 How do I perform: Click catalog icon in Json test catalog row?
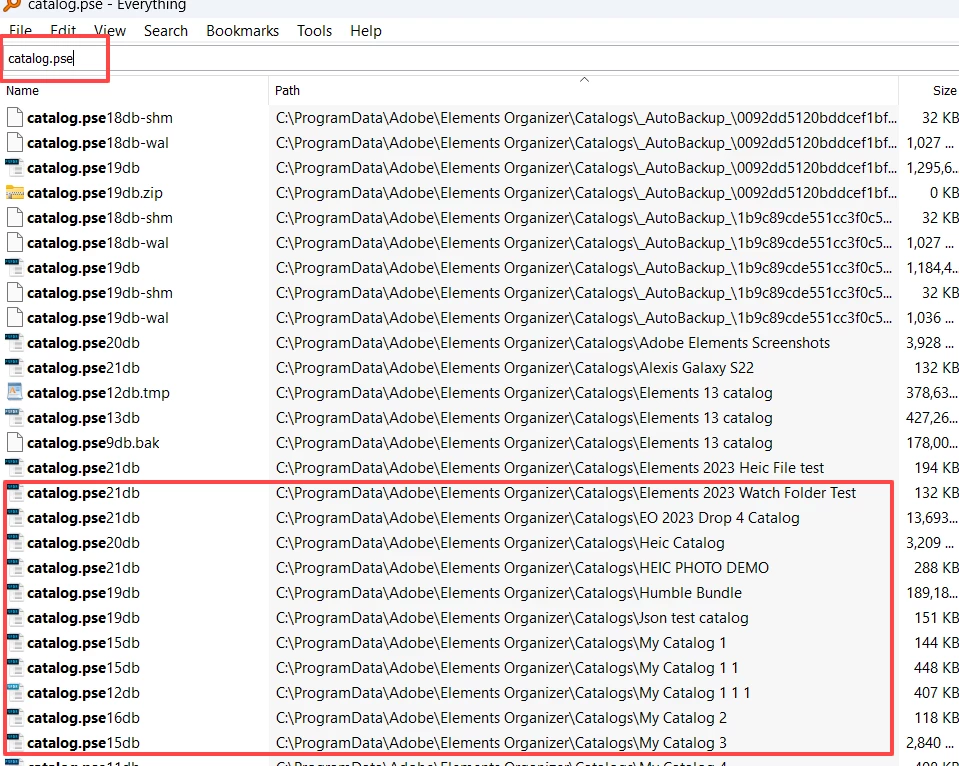tap(15, 618)
